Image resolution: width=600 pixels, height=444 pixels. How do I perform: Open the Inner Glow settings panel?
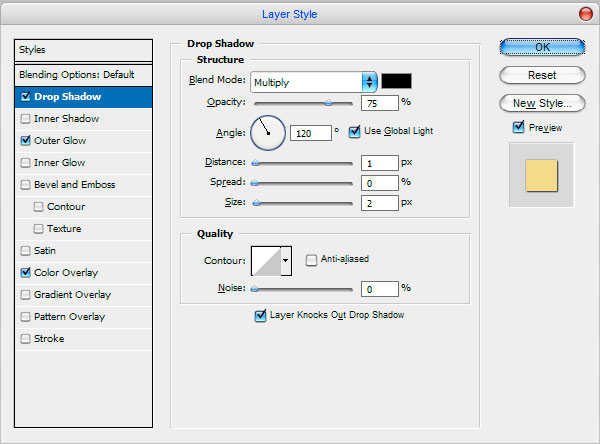coord(60,163)
